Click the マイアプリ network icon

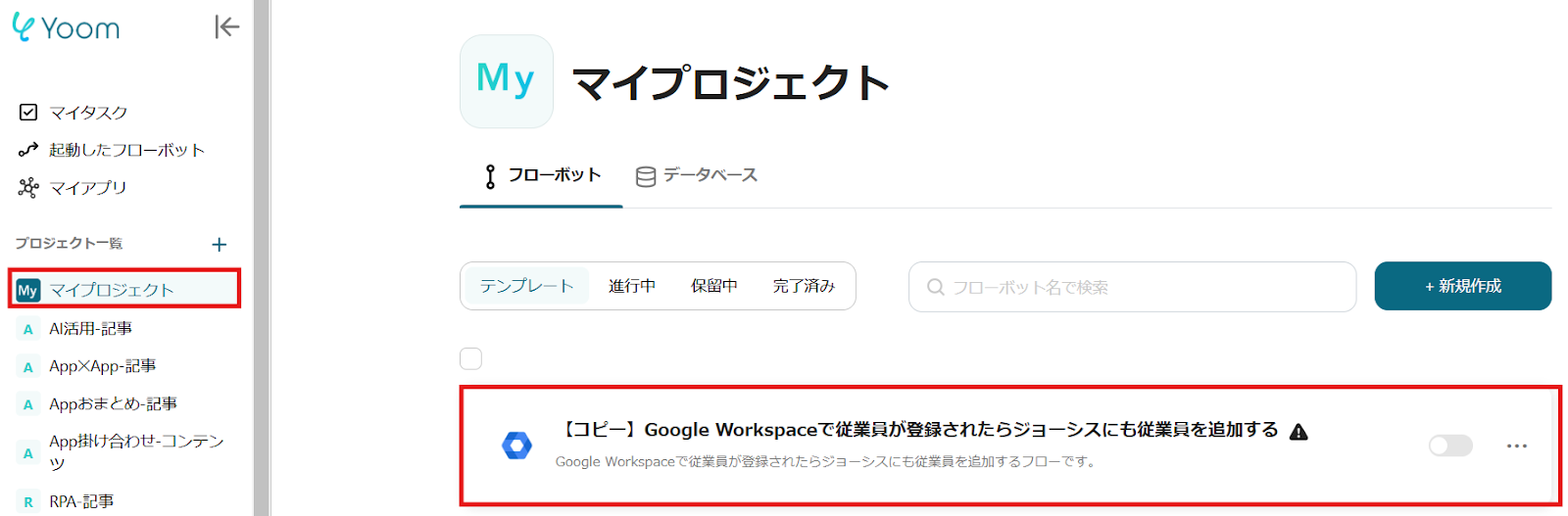tap(28, 187)
